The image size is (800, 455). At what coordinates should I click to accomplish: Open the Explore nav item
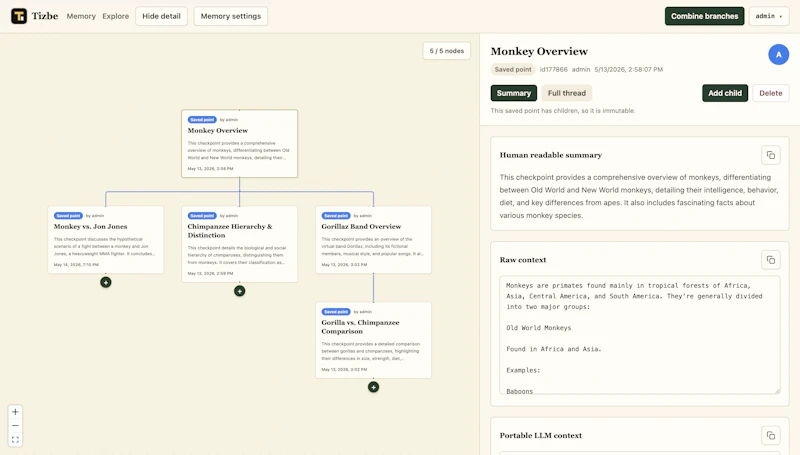click(116, 16)
